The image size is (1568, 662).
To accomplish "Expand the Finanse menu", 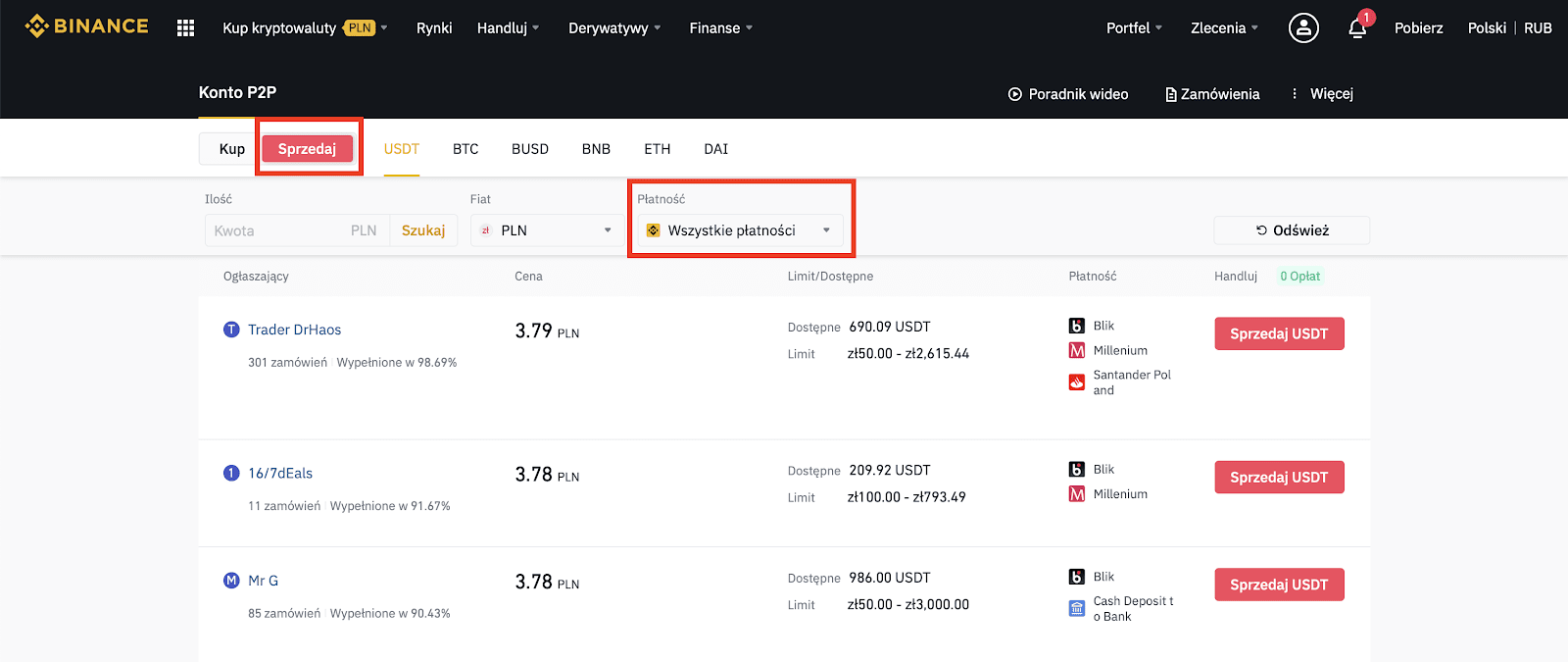I will coord(720,27).
